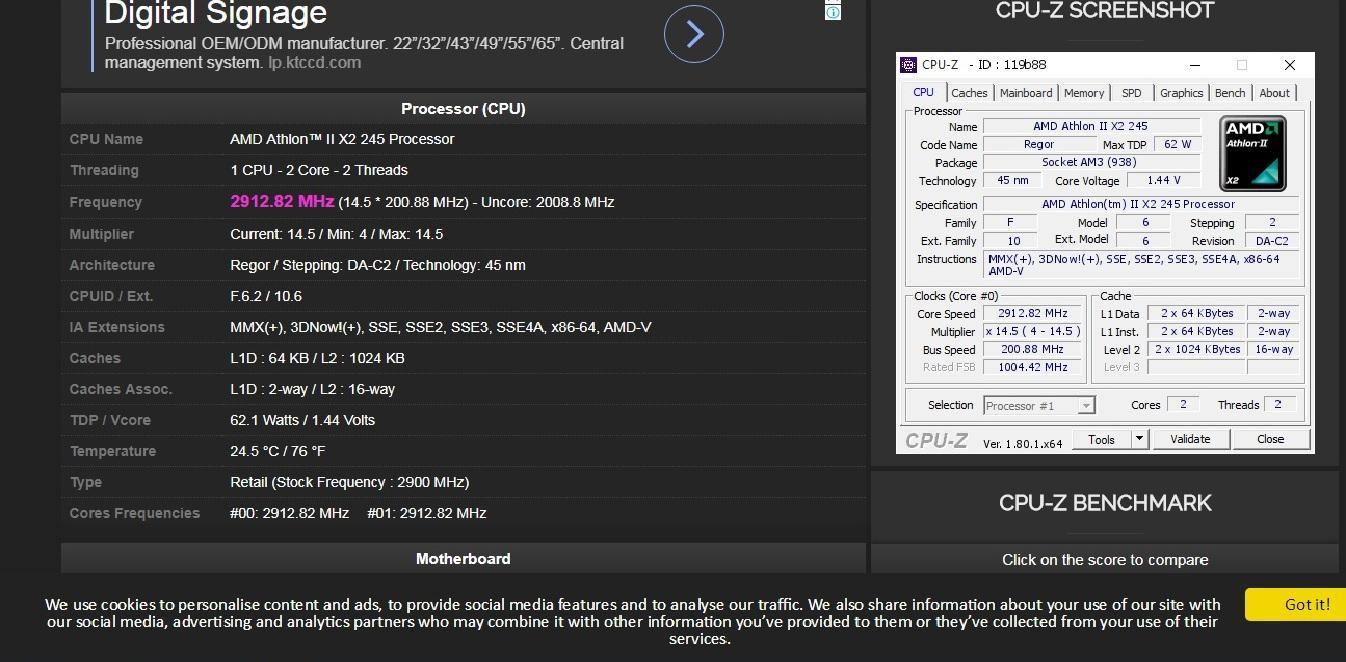Click the Close button at CPU-Z bottom

coord(1271,439)
